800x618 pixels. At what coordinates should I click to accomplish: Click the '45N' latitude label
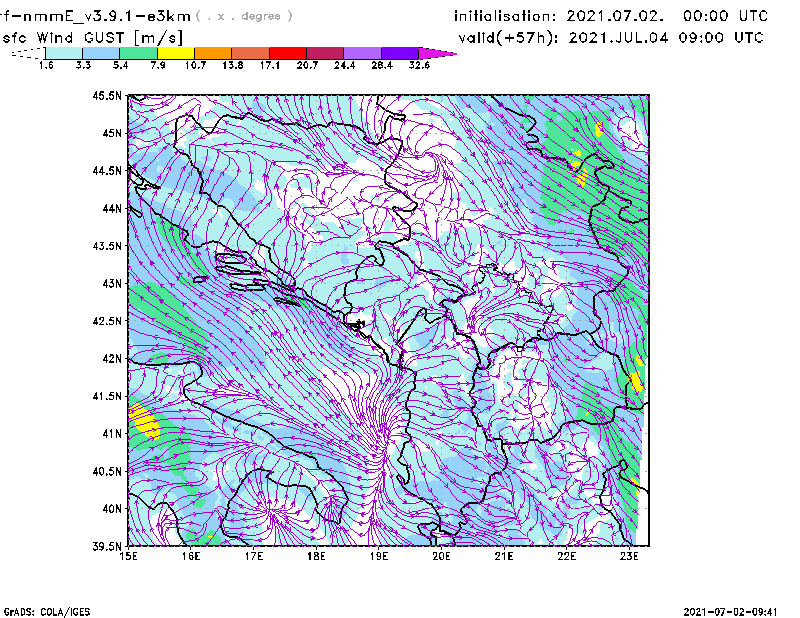112,133
